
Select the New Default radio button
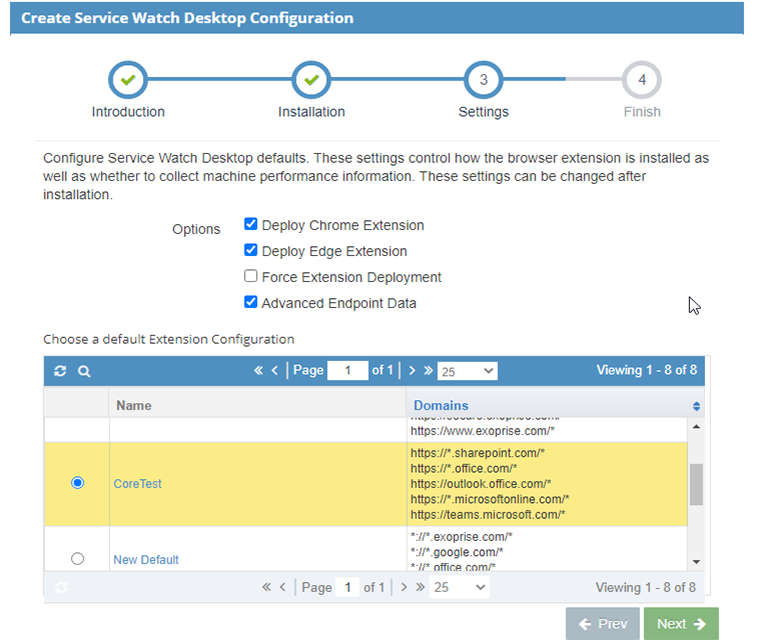point(77,559)
